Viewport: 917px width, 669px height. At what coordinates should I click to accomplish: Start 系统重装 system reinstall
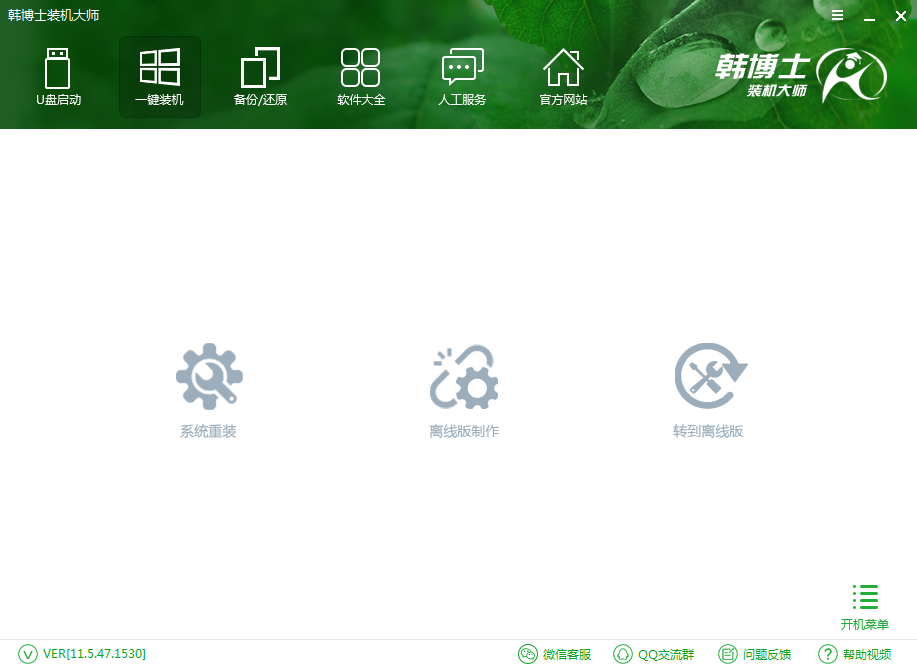(x=208, y=388)
